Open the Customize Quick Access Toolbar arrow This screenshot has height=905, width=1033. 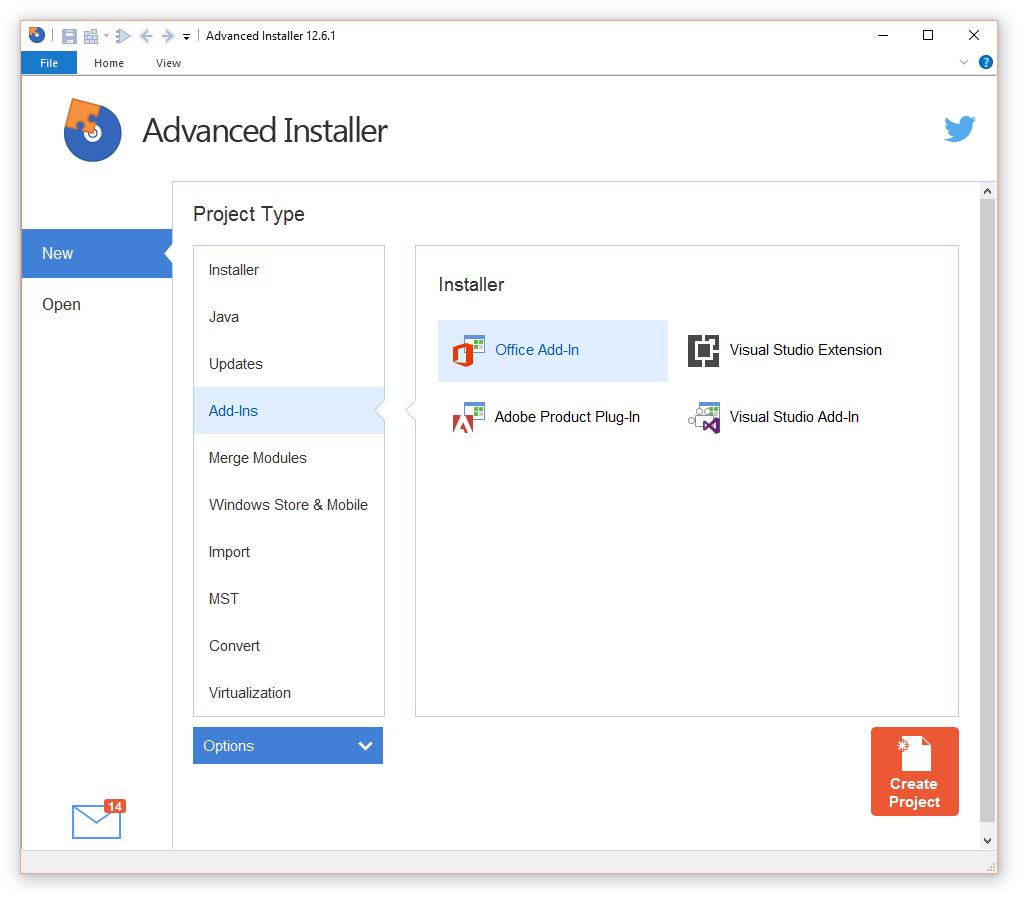186,37
